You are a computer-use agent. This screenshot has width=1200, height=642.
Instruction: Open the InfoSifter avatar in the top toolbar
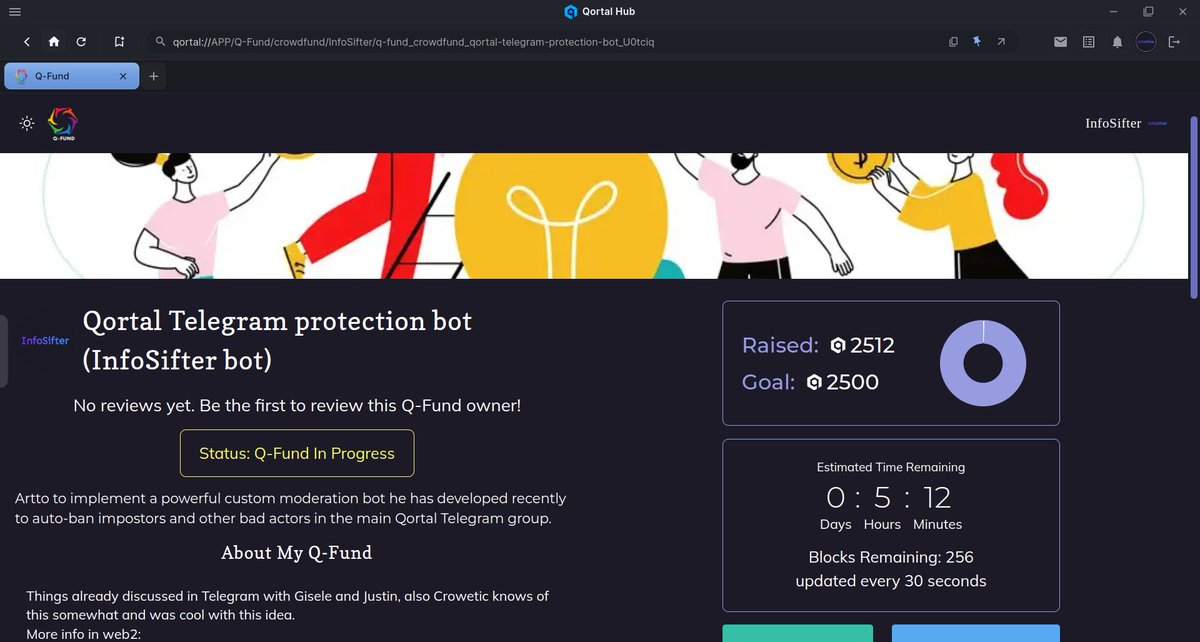[1147, 42]
